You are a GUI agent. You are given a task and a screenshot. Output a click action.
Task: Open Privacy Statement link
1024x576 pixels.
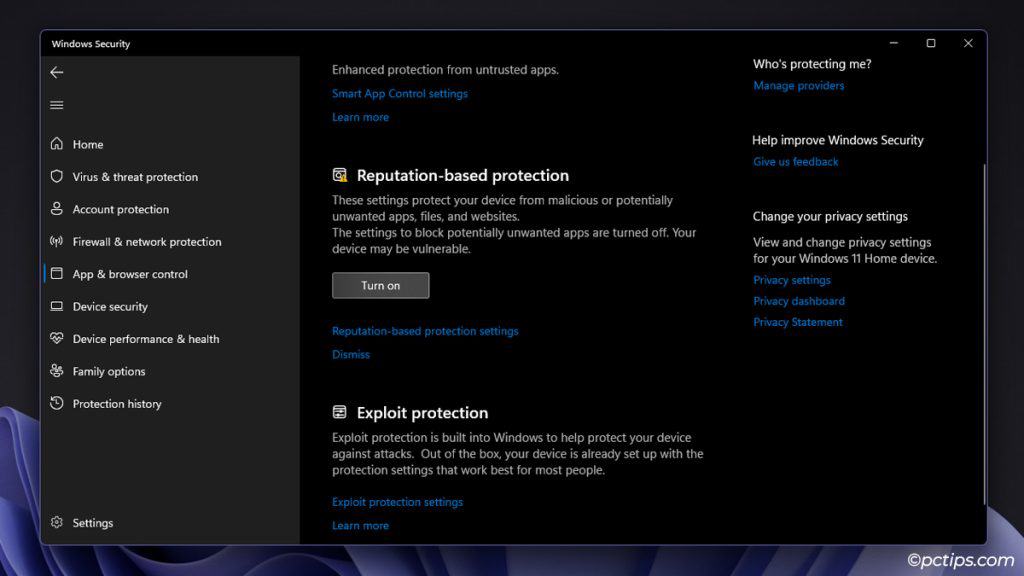(797, 322)
